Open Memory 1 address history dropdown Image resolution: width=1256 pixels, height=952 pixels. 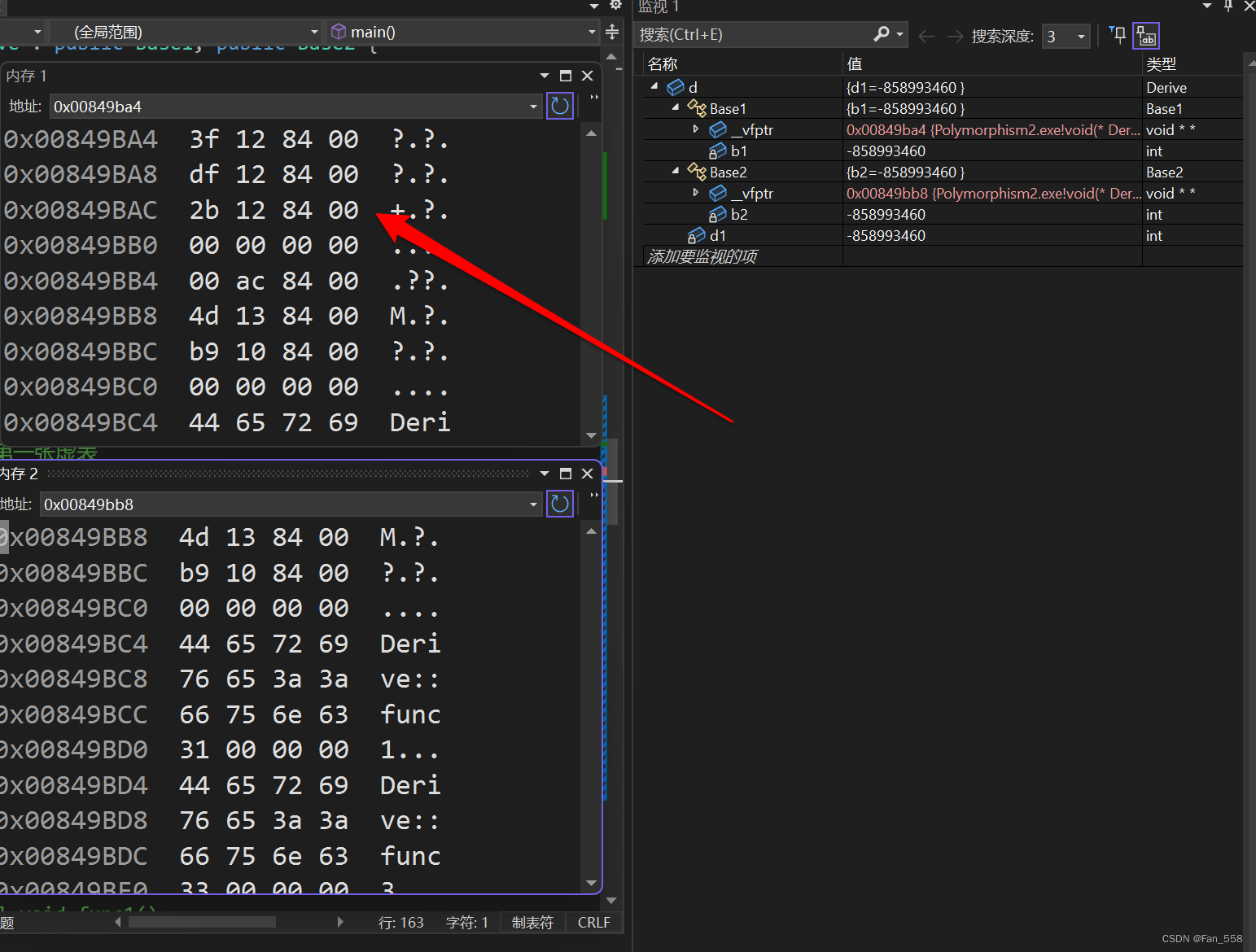pyautogui.click(x=533, y=107)
